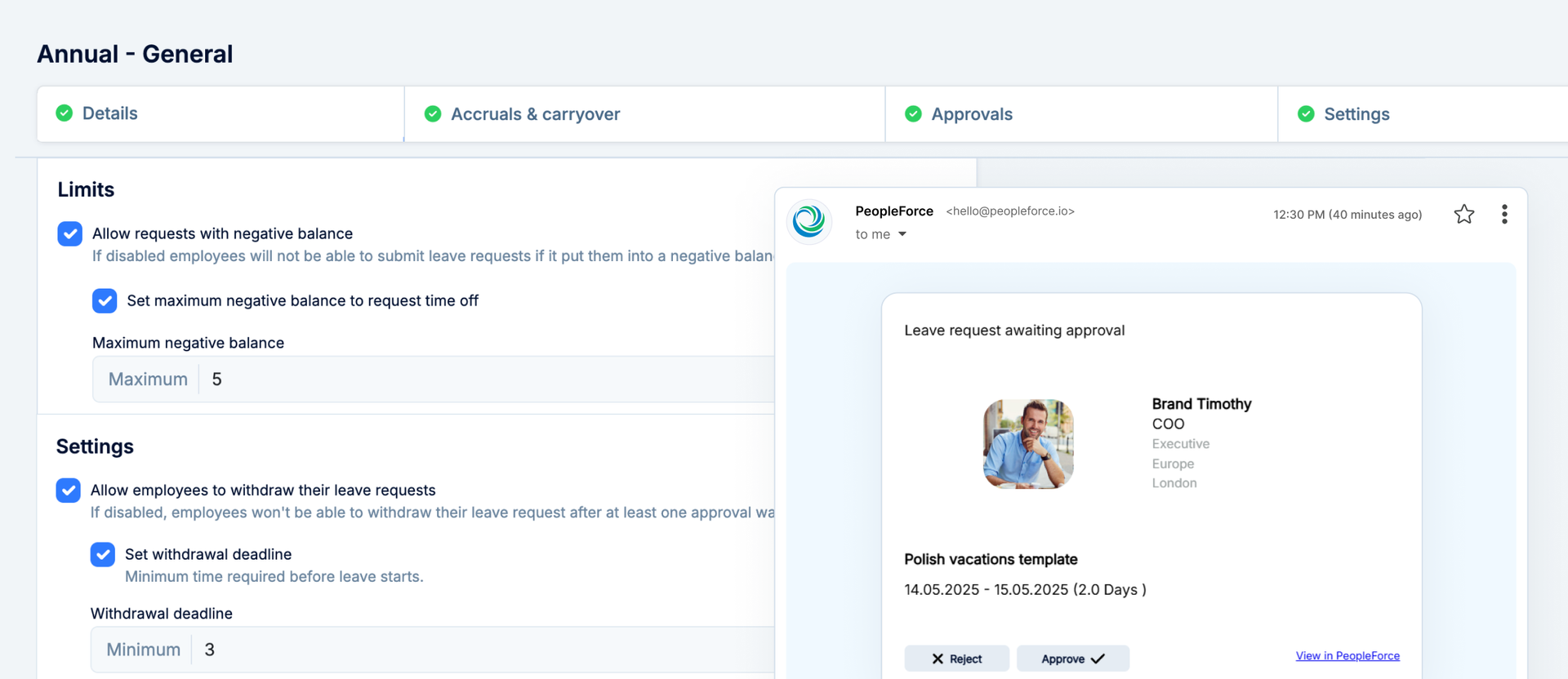Screen dimensions: 1568x679
Task: Click the Europe region text
Action: pos(1173,464)
